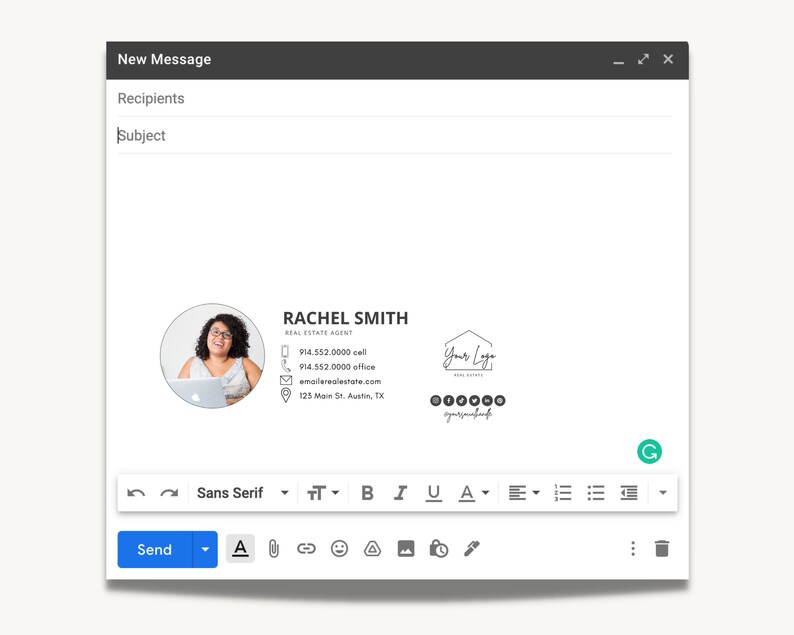Open the Pinterest icon in signature
This screenshot has height=635, width=794.
point(500,401)
